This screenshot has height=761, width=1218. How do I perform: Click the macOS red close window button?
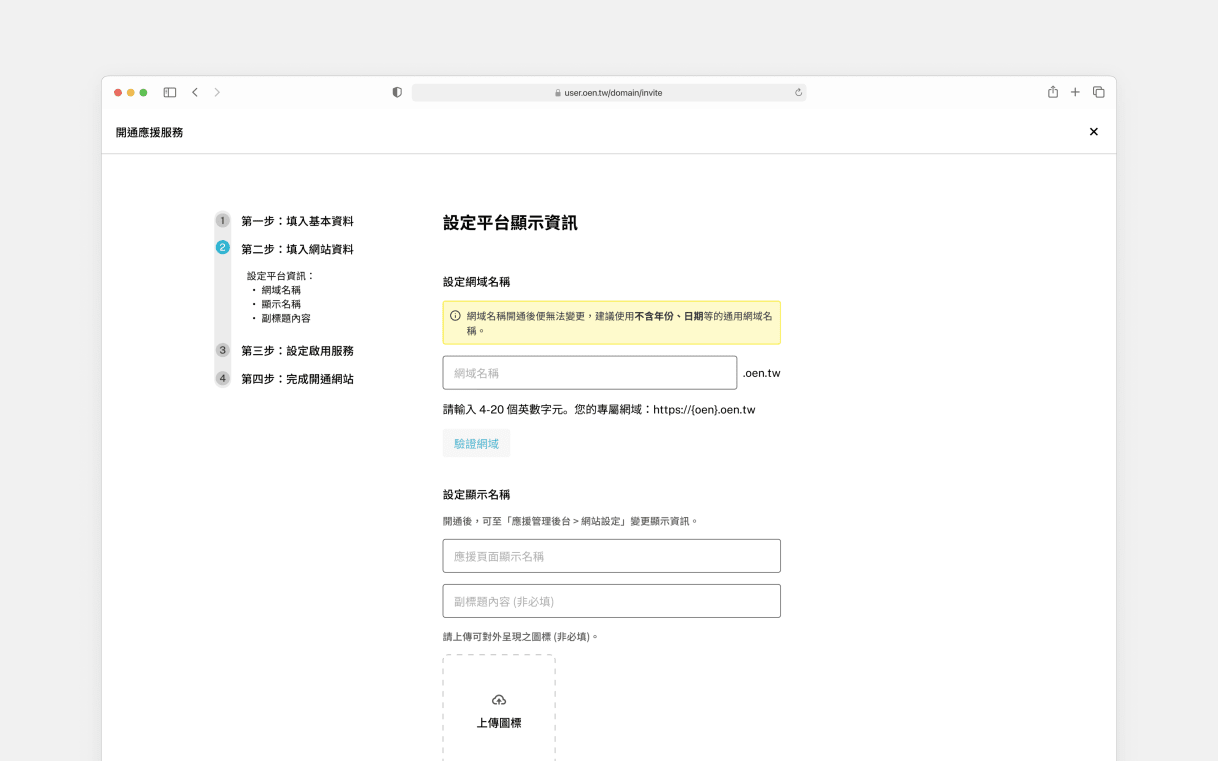click(118, 92)
